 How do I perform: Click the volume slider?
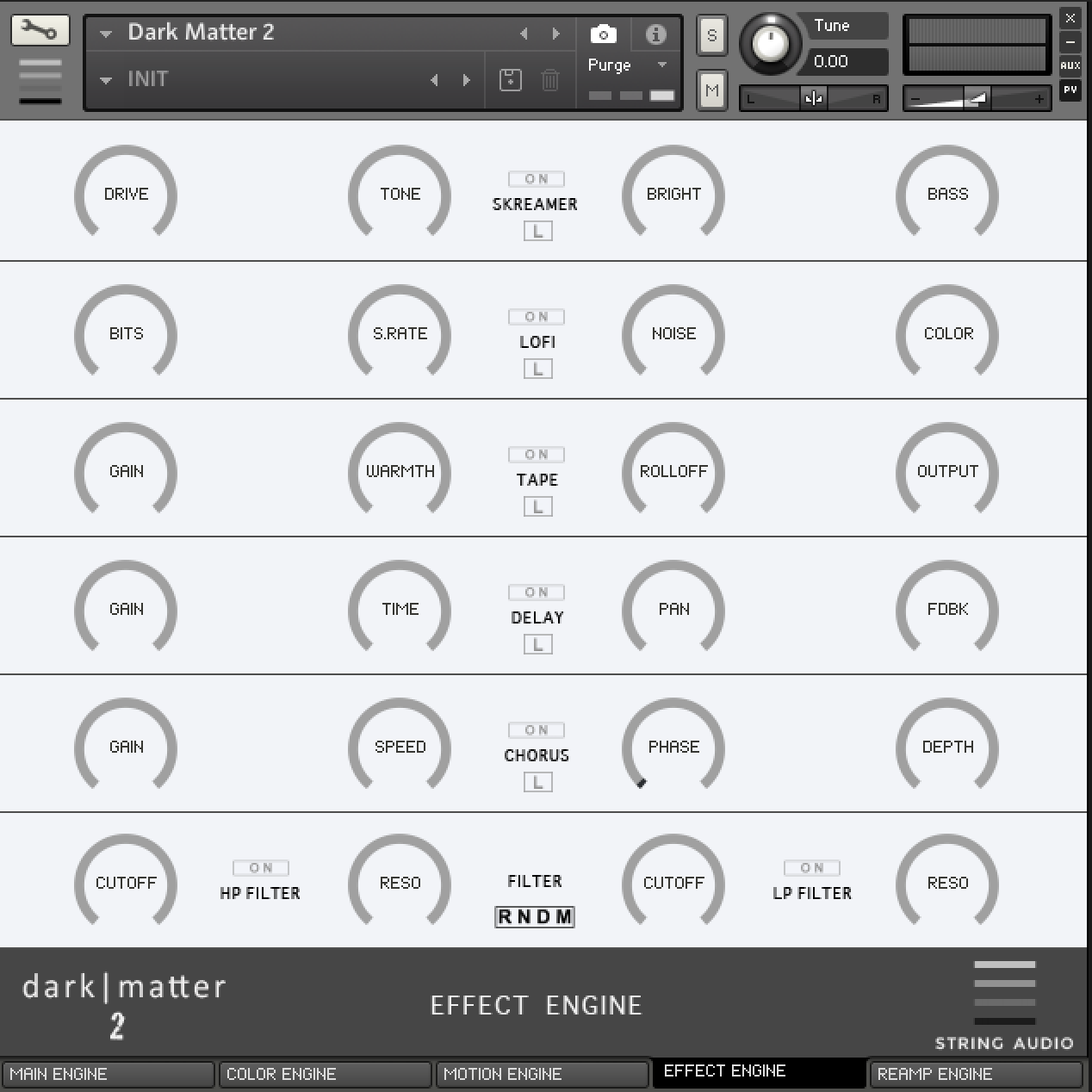pyautogui.click(x=976, y=98)
